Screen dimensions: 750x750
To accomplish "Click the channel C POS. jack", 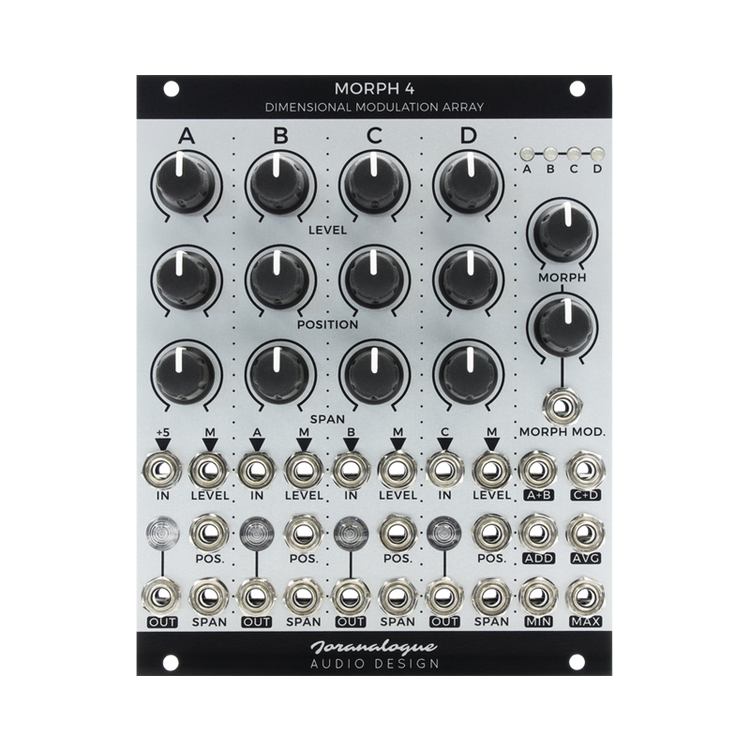I will [397, 532].
